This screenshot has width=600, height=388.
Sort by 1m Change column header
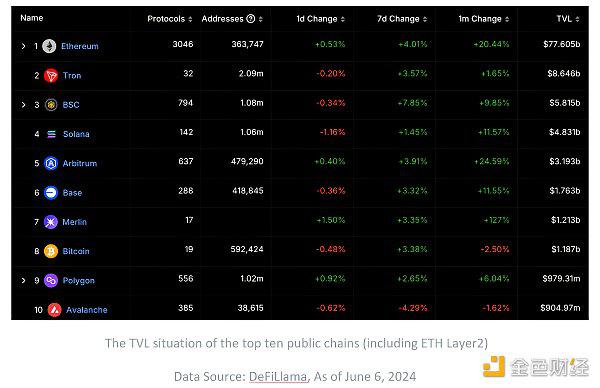point(484,19)
